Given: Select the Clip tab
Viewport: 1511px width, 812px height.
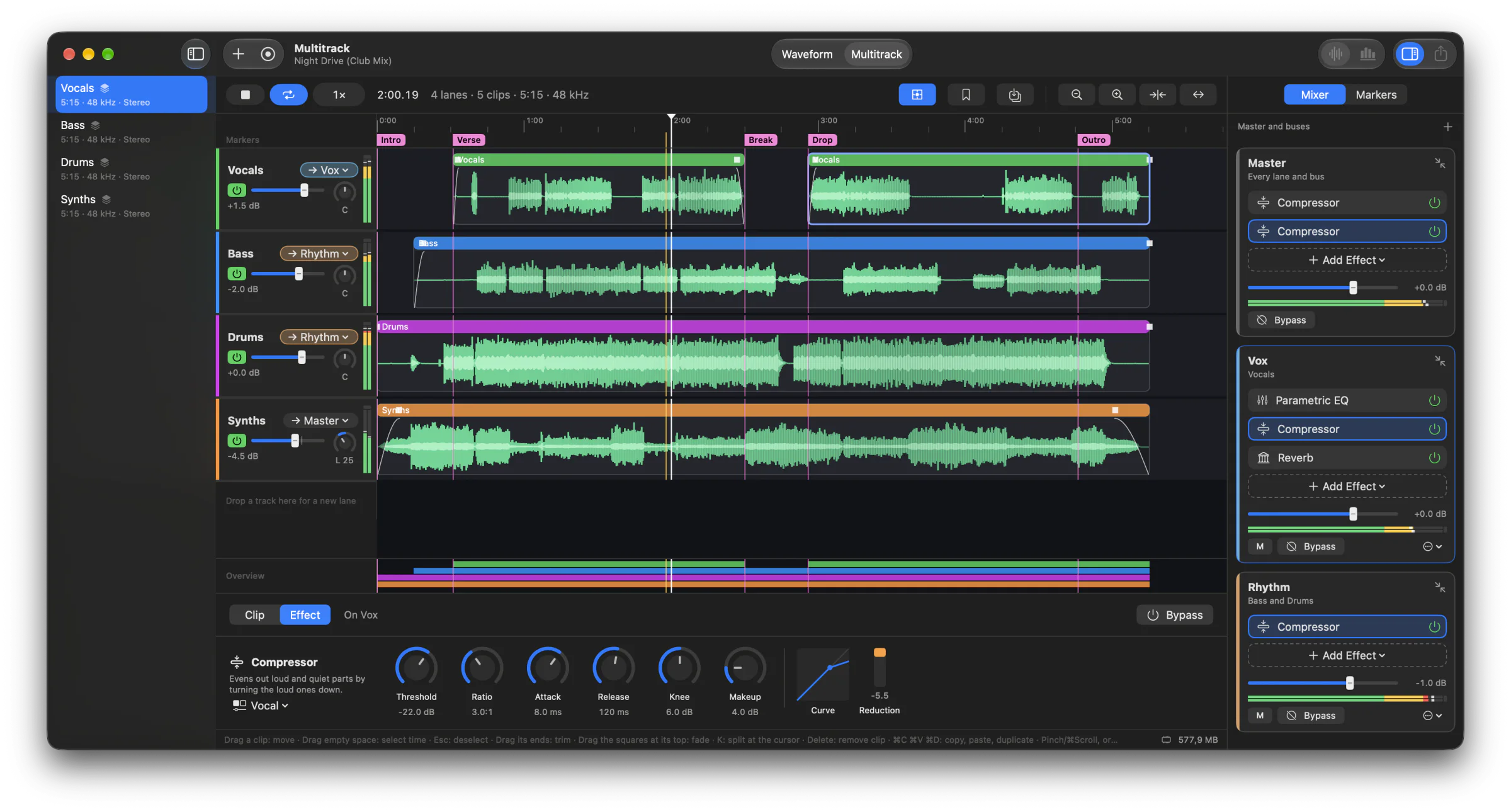Looking at the screenshot, I should (x=254, y=615).
